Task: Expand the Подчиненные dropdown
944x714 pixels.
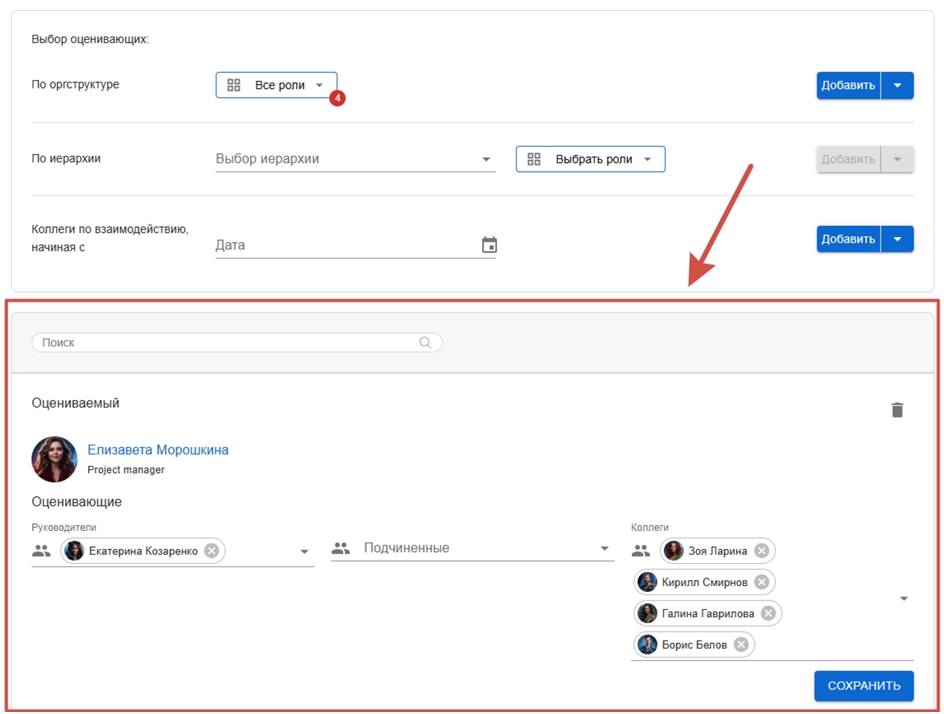Action: point(604,549)
